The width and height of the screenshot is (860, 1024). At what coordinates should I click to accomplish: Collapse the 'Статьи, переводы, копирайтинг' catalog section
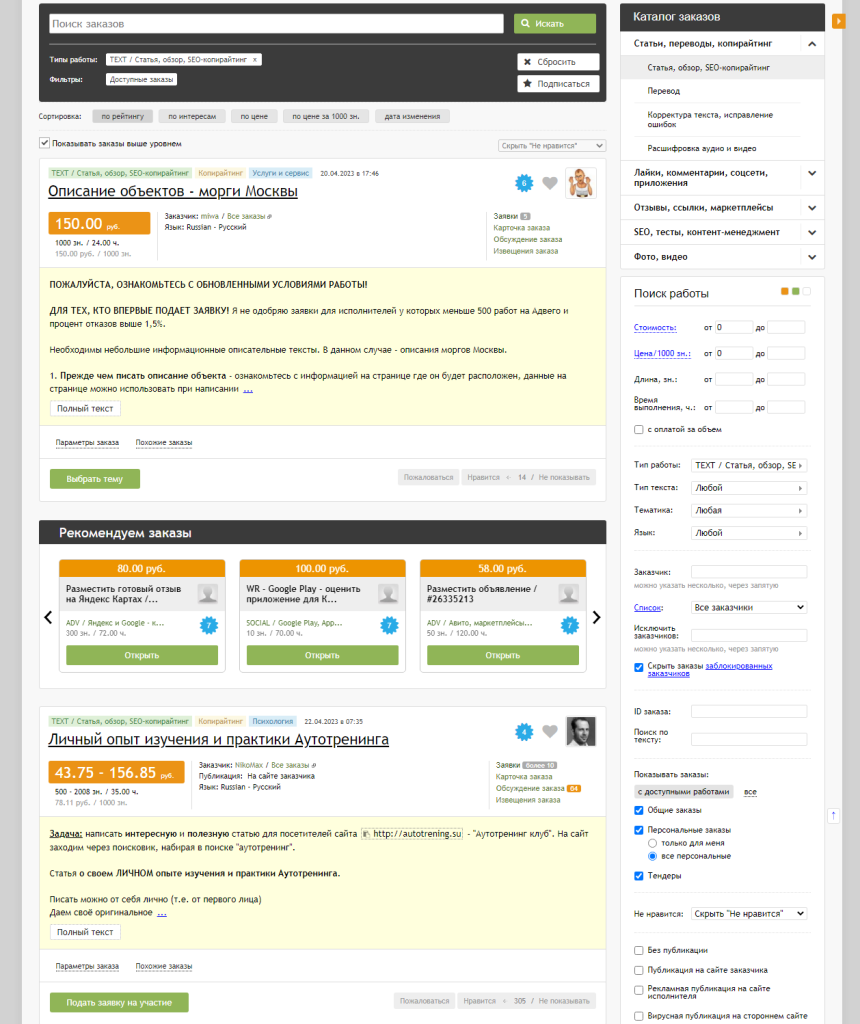click(811, 44)
